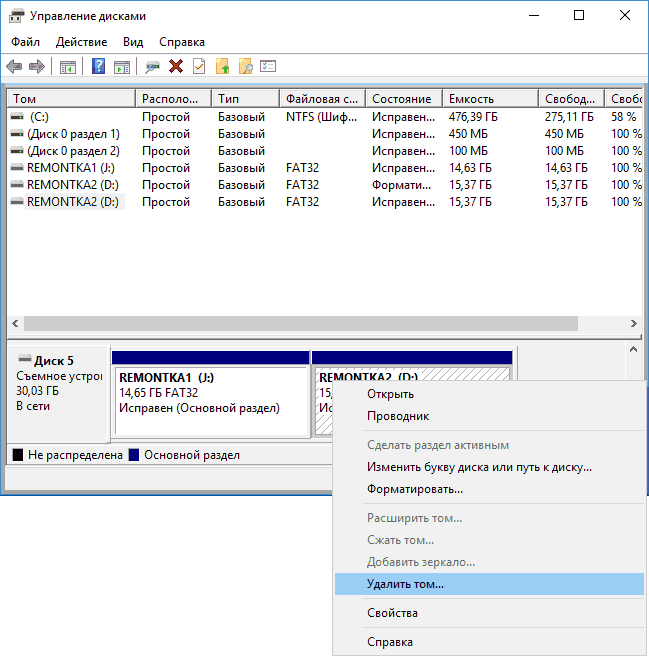Click the Properties checkmark sheet icon
Viewport: 649px width, 656px height.
pos(199,67)
